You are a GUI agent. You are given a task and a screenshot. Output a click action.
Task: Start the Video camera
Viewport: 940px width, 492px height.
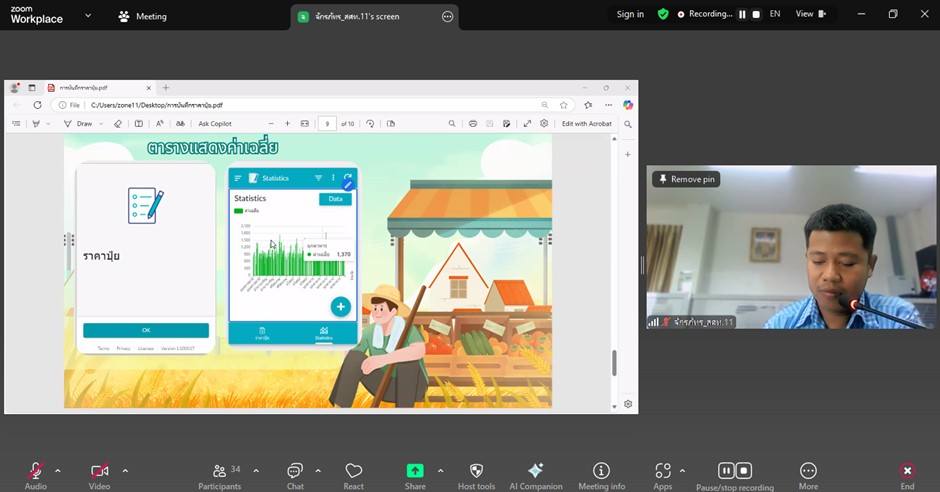[100, 471]
